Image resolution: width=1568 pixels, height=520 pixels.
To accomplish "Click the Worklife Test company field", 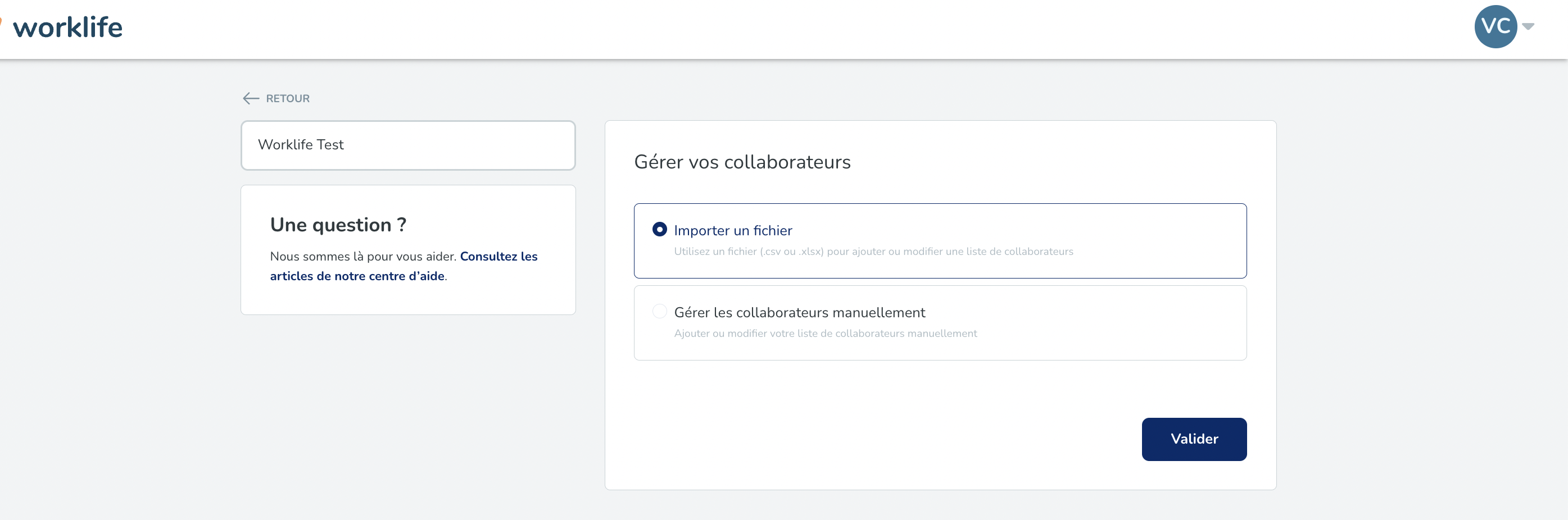I will click(x=408, y=145).
